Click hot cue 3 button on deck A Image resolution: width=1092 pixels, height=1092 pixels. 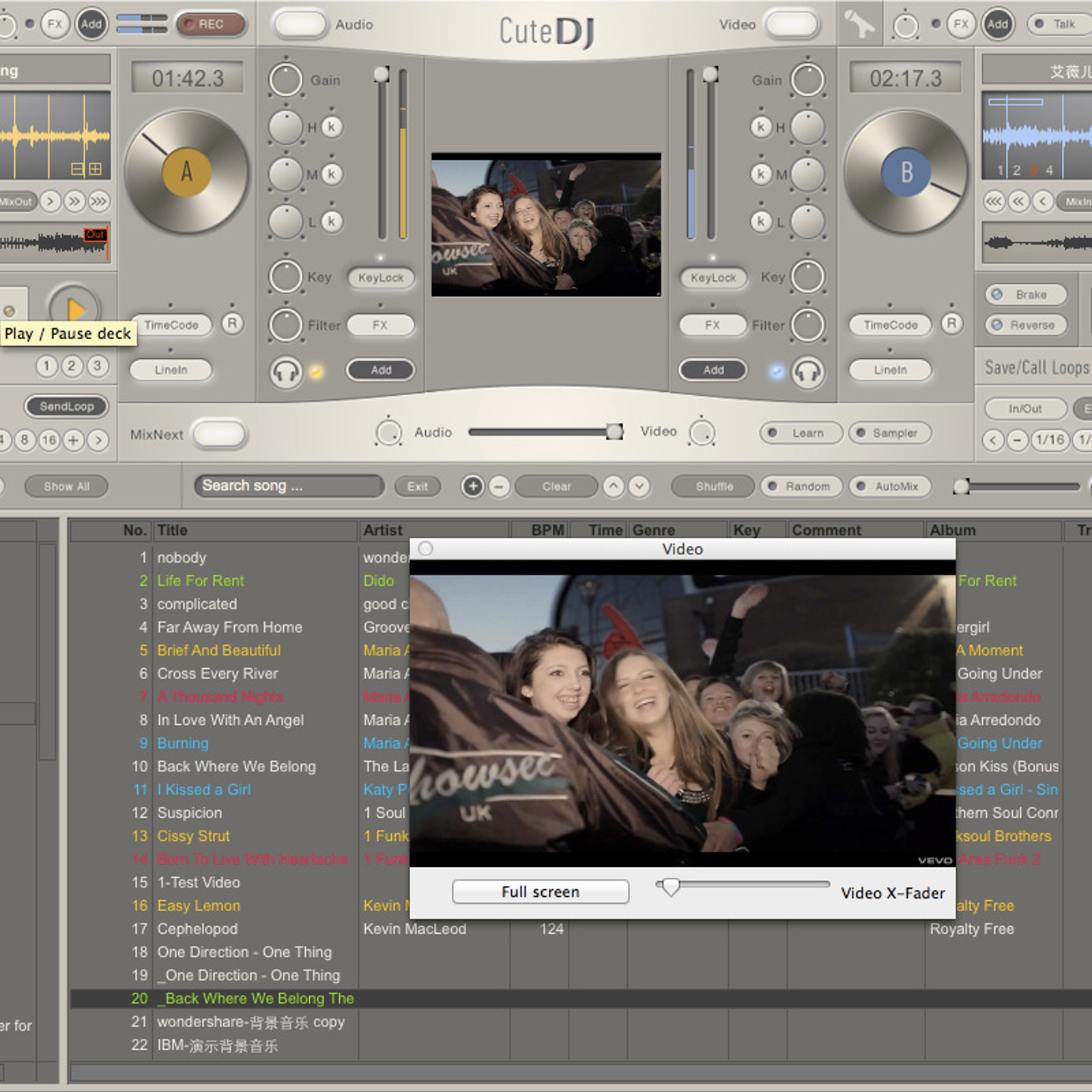click(x=97, y=366)
